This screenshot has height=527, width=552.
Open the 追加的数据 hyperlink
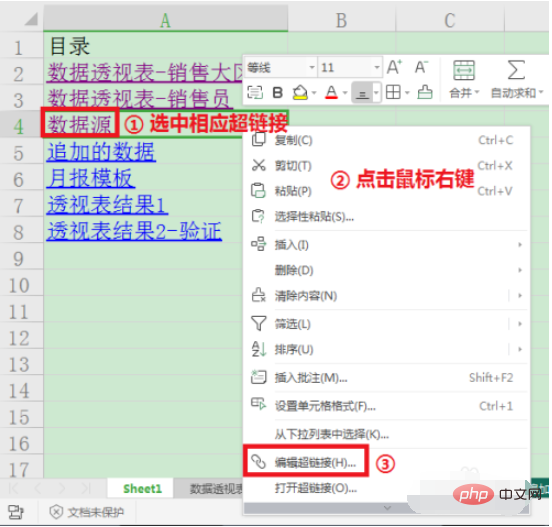(101, 152)
